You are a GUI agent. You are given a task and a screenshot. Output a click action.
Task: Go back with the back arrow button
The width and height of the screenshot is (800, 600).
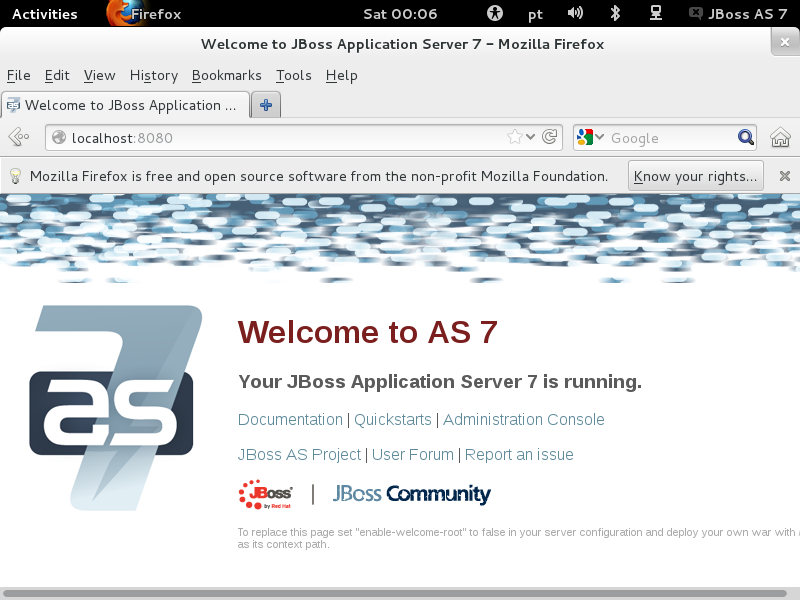tap(19, 137)
